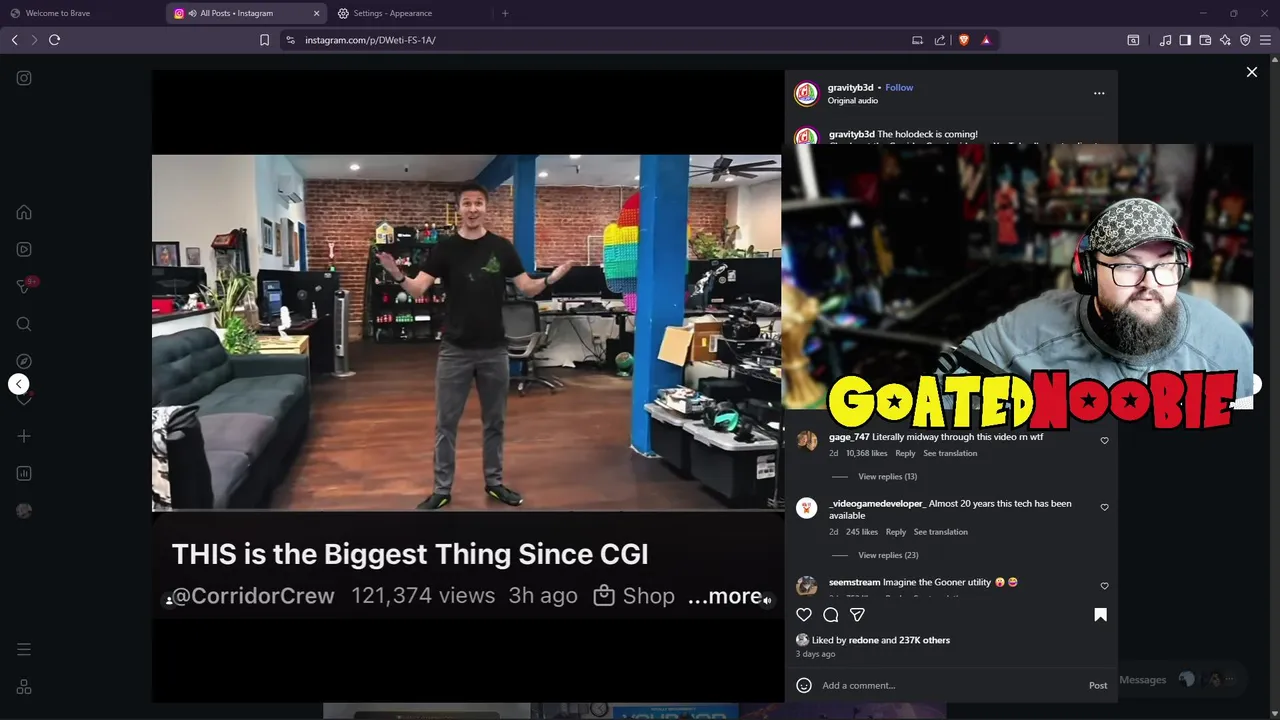The image size is (1280, 720).
Task: Go to Instagram Home feed icon
Action: pyautogui.click(x=24, y=212)
